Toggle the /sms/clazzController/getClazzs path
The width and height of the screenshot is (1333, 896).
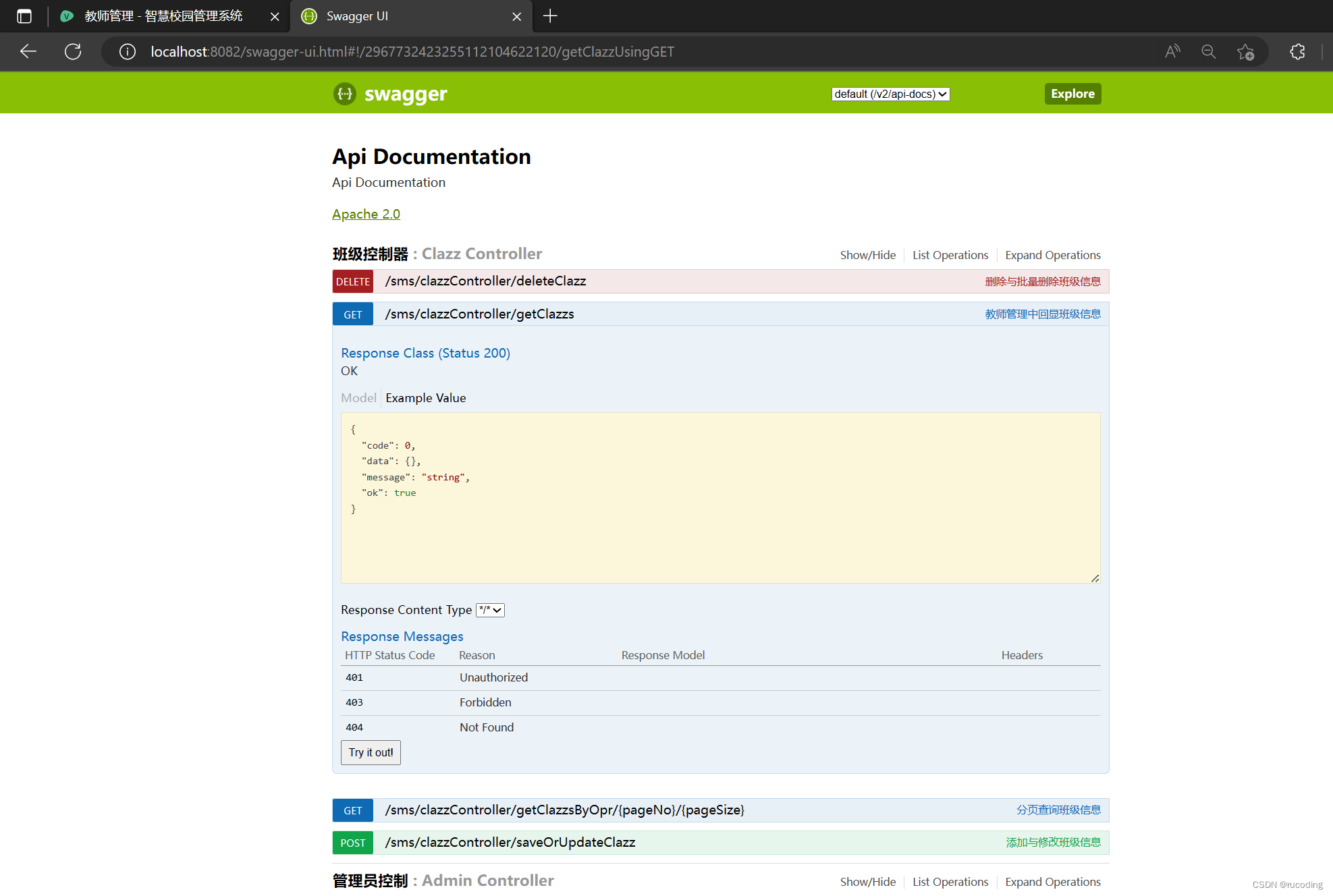(479, 314)
